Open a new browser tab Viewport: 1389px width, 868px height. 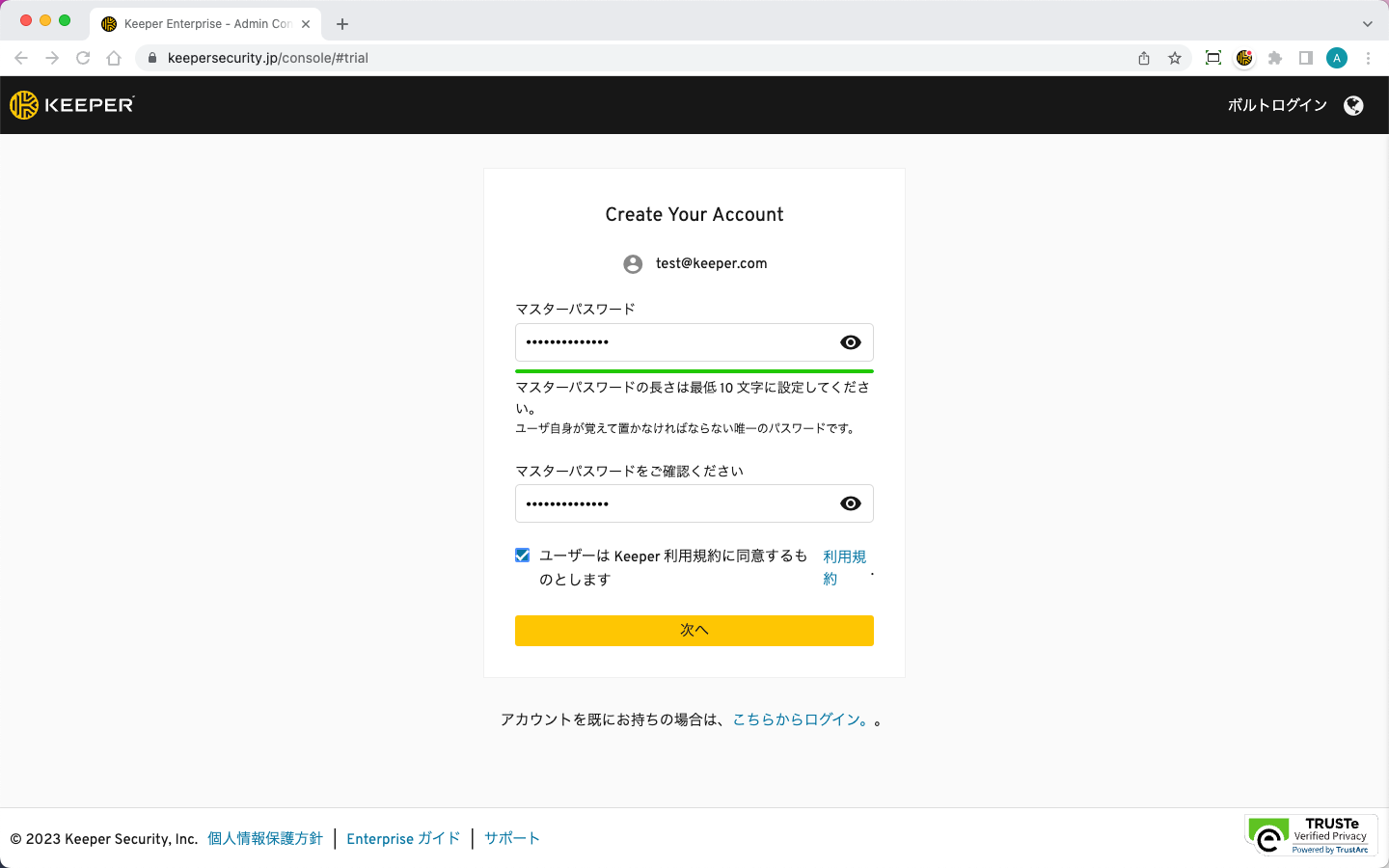coord(342,23)
